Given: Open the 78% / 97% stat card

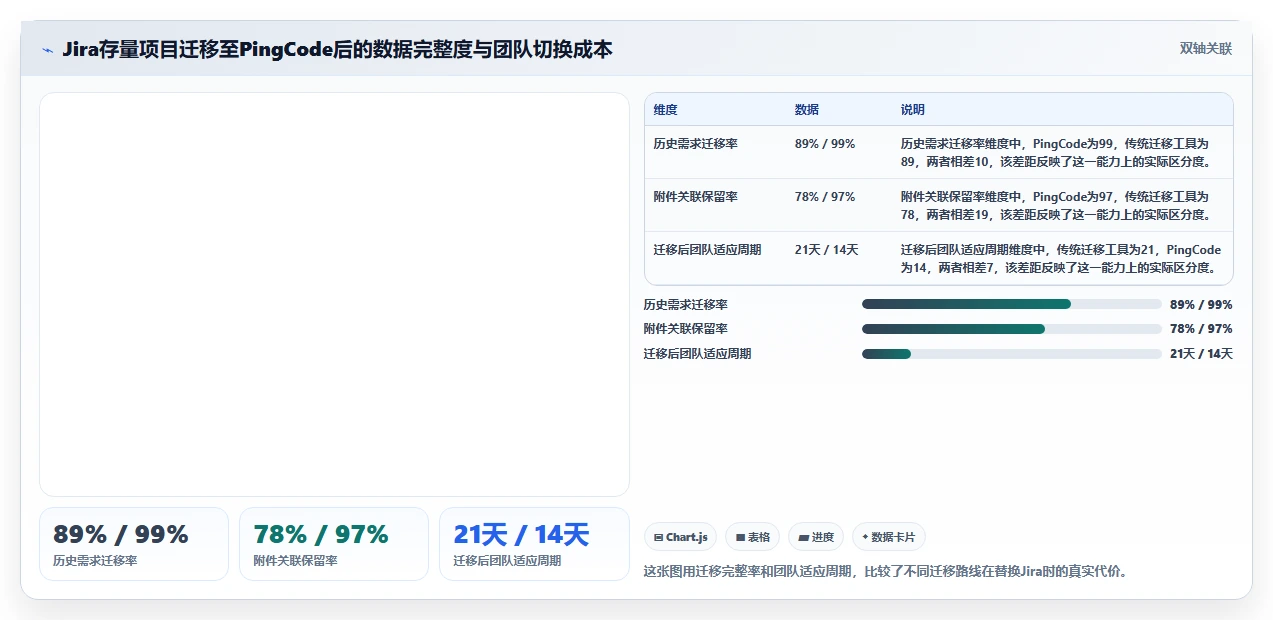Looking at the screenshot, I should (x=334, y=544).
